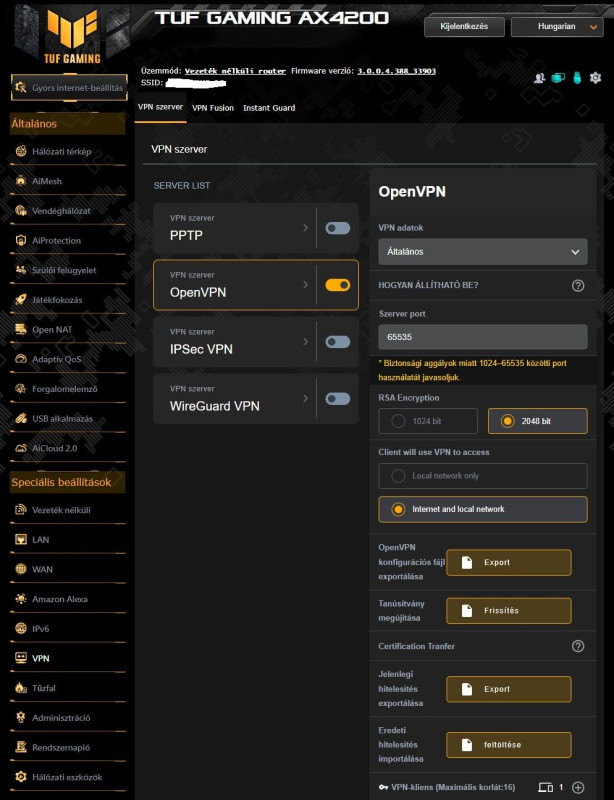This screenshot has height=800, width=614.
Task: Expand OpenVPN server details chevron
Action: [305, 285]
